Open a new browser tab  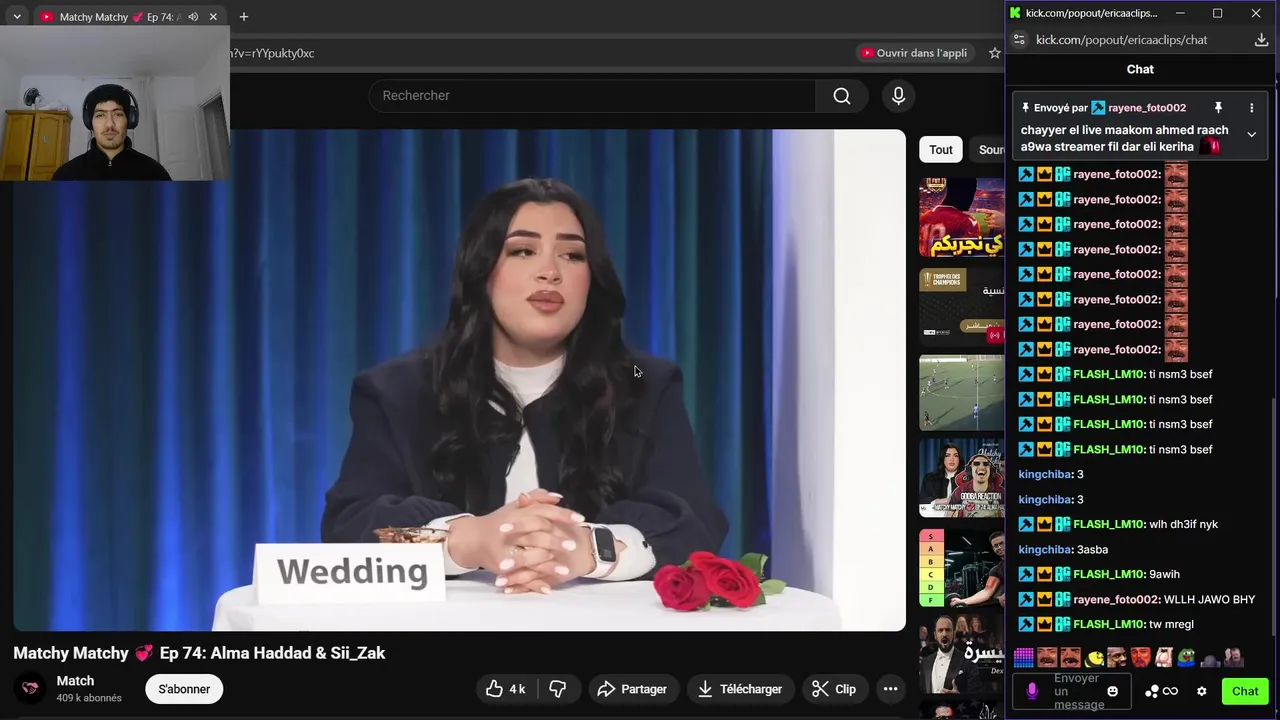point(243,17)
